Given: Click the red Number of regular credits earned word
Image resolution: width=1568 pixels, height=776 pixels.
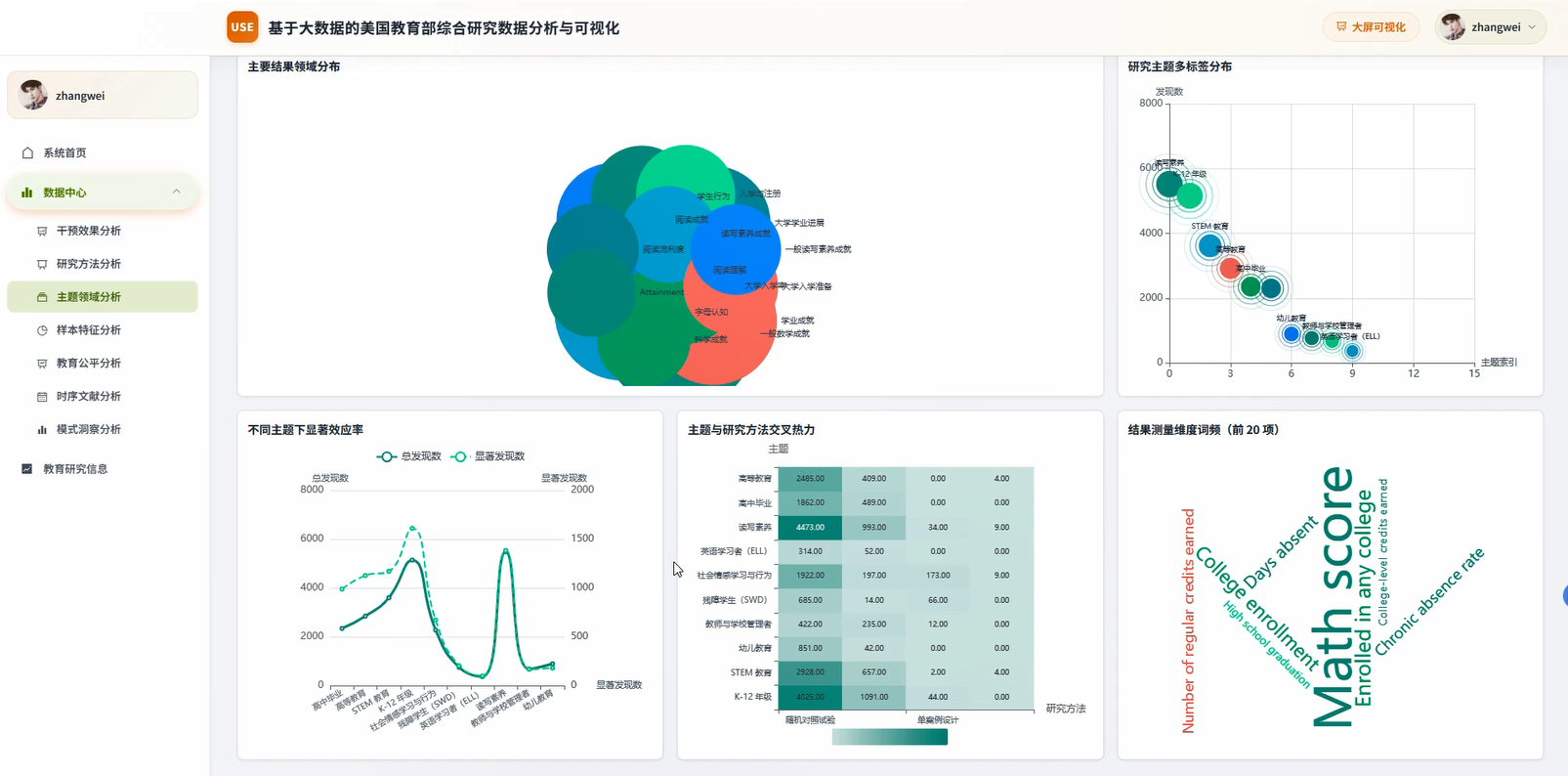Looking at the screenshot, I should (1188, 621).
